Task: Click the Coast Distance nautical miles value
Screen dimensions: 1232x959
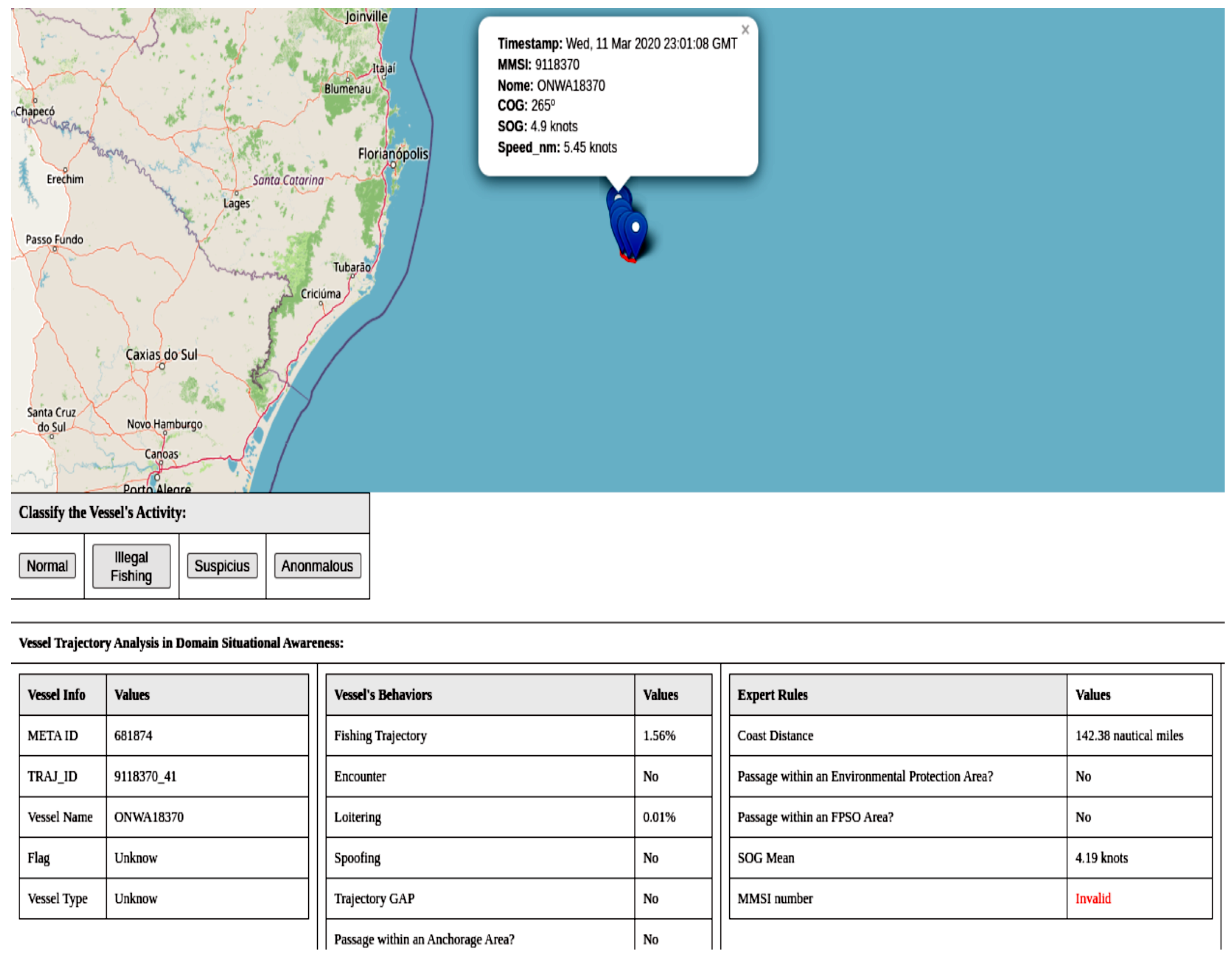Action: pyautogui.click(x=1129, y=736)
